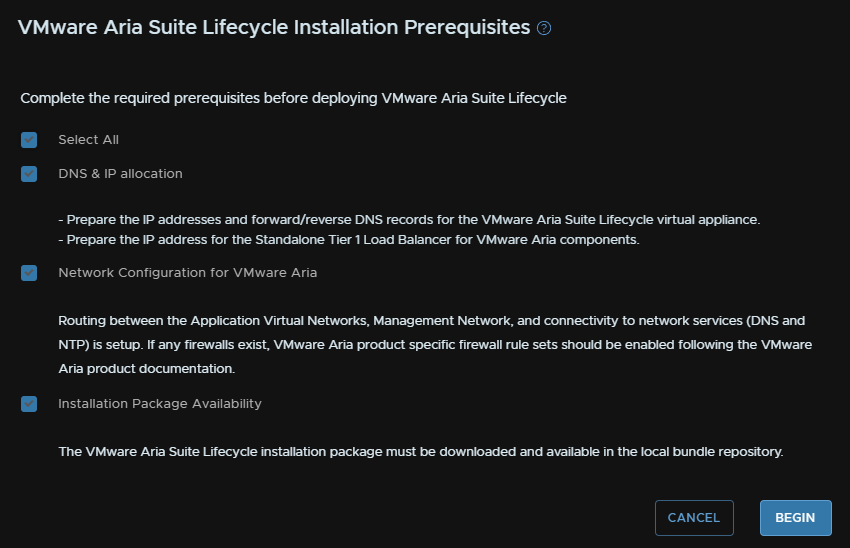Open the help icon beside the dialog title
850x548 pixels.
tap(544, 28)
